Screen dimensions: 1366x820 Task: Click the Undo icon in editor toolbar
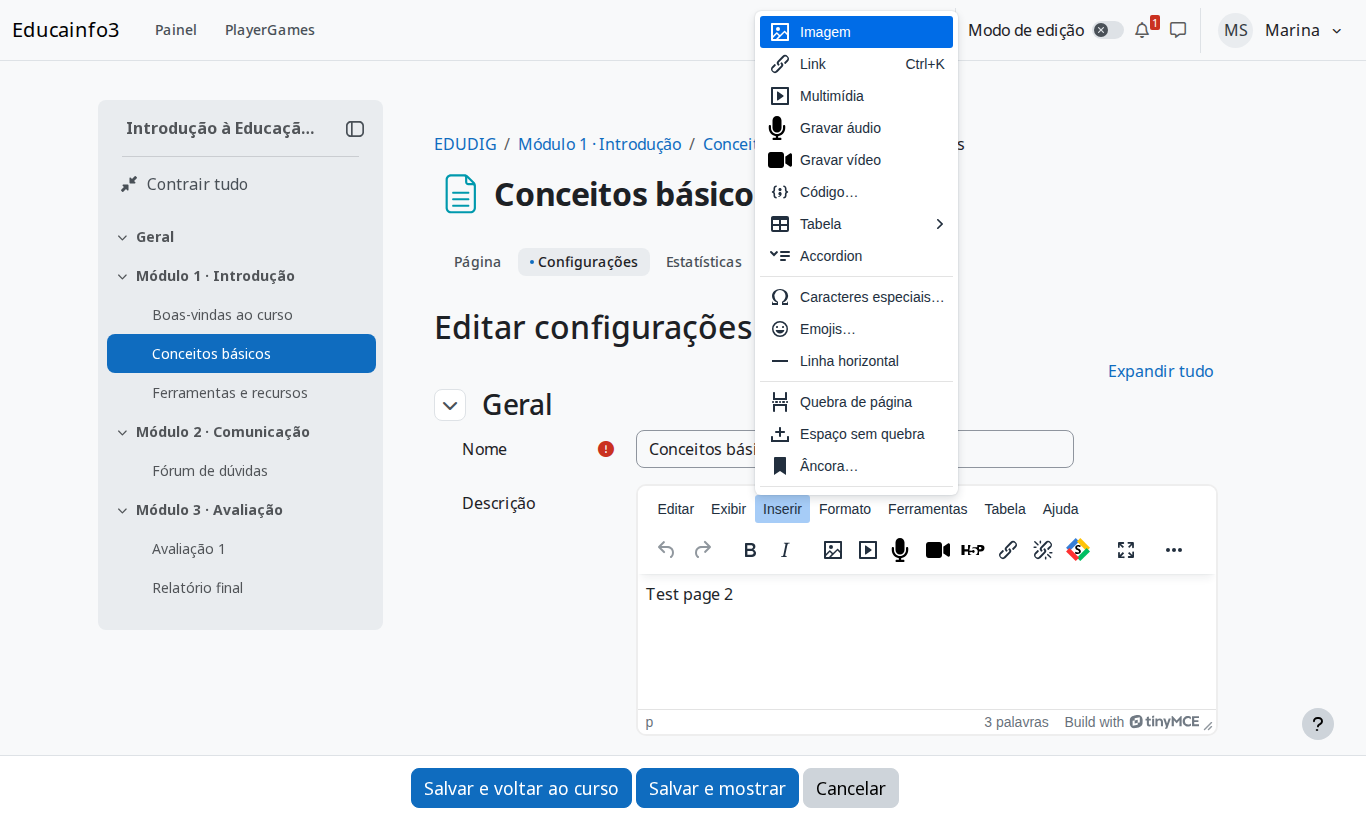[x=666, y=550]
